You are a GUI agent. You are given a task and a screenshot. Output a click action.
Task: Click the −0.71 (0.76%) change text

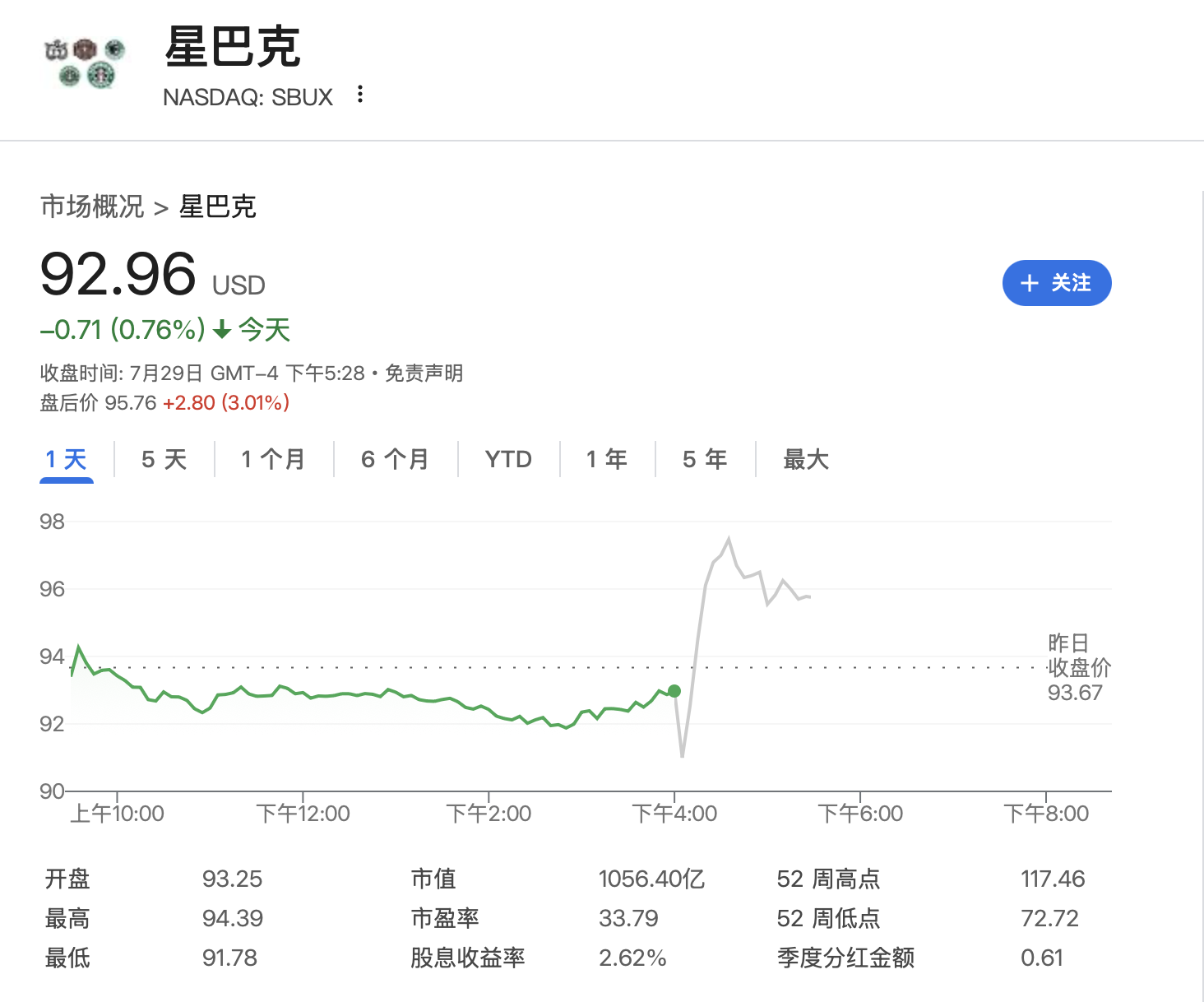123,330
